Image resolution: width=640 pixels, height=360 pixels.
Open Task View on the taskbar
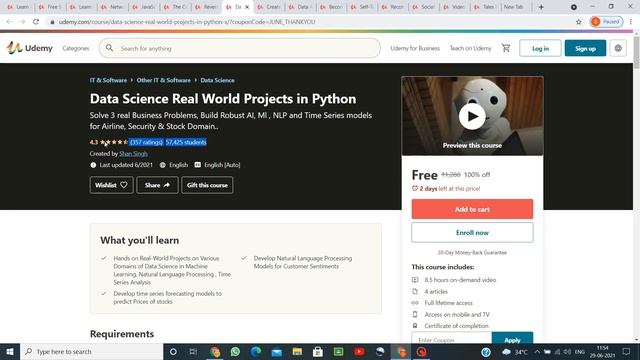193,351
